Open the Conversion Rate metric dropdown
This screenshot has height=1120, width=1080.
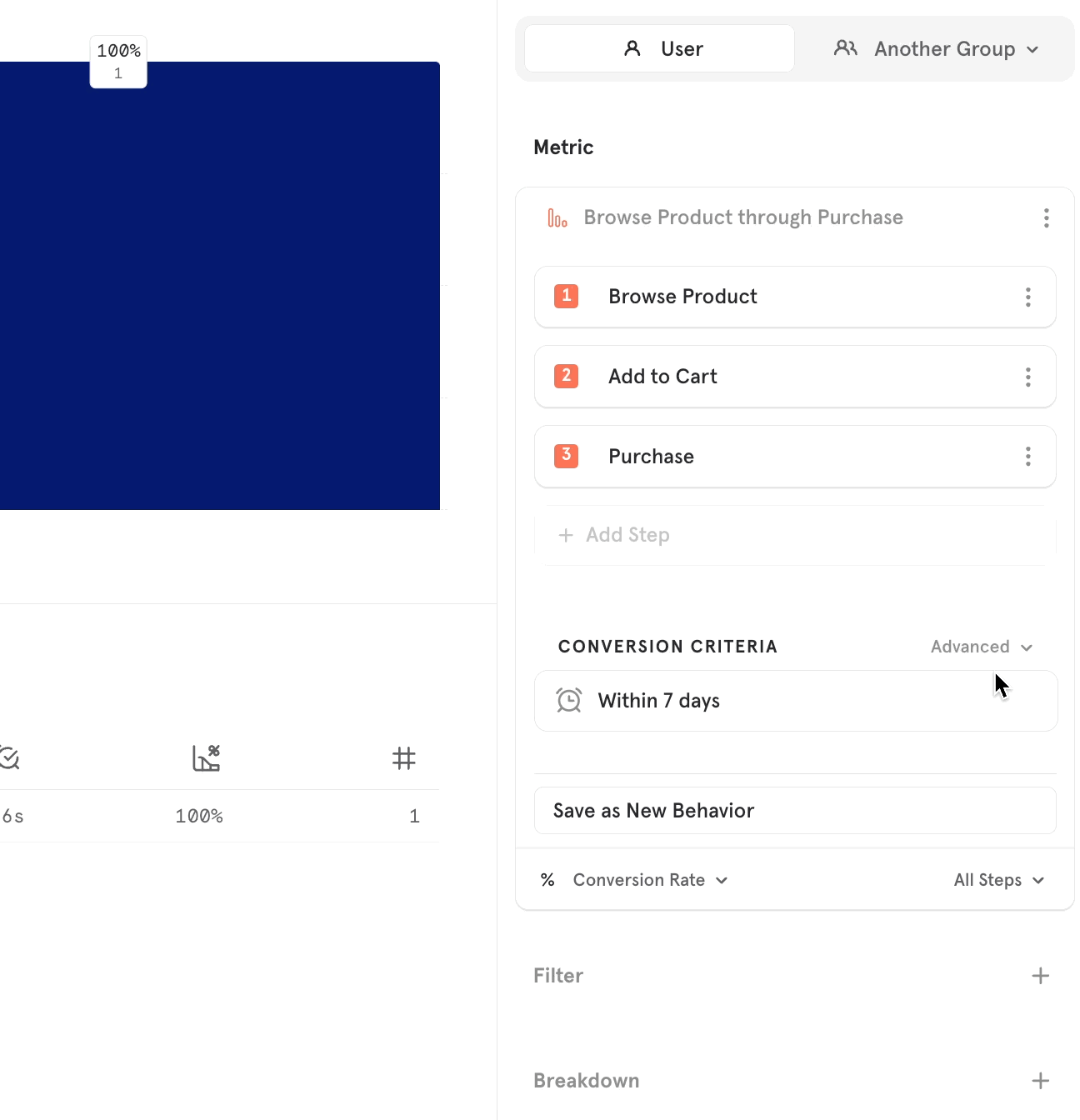coord(650,880)
